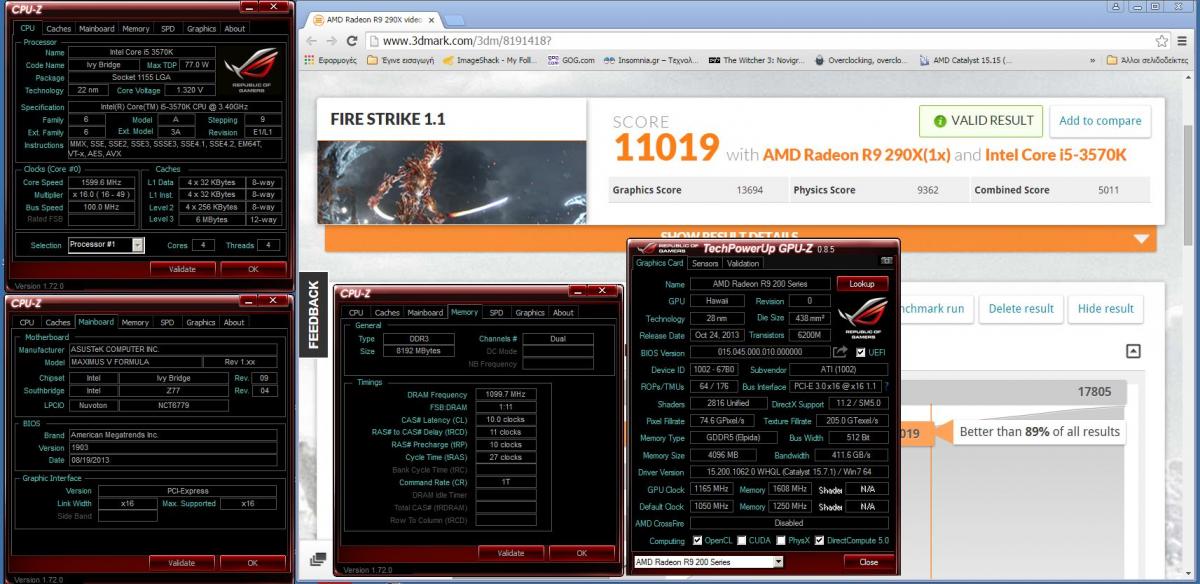This screenshot has width=1200, height=584.
Task: Select Mainboard tab in CPU-Z memory window
Action: pos(425,313)
